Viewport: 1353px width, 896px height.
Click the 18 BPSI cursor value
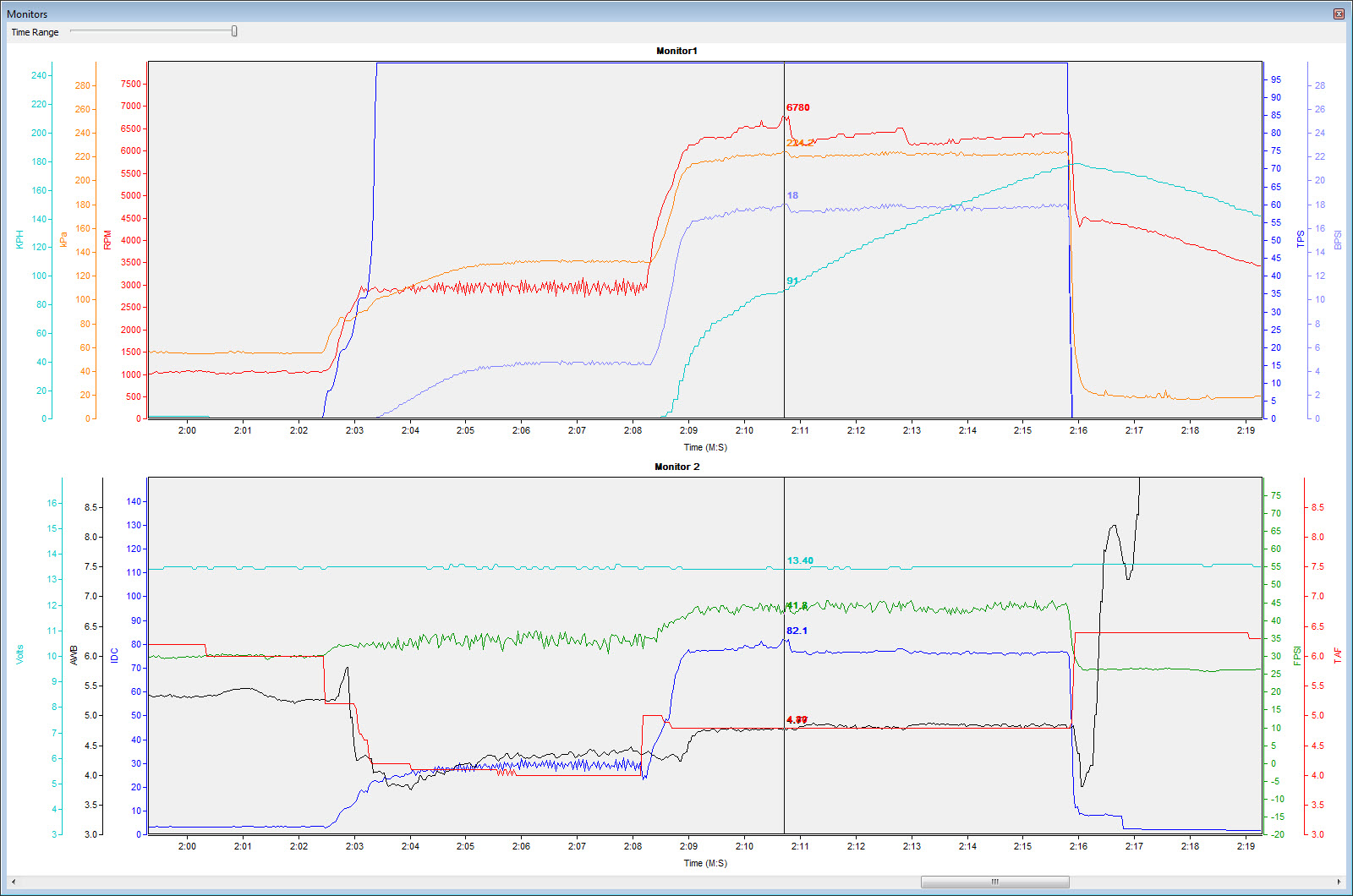click(792, 195)
